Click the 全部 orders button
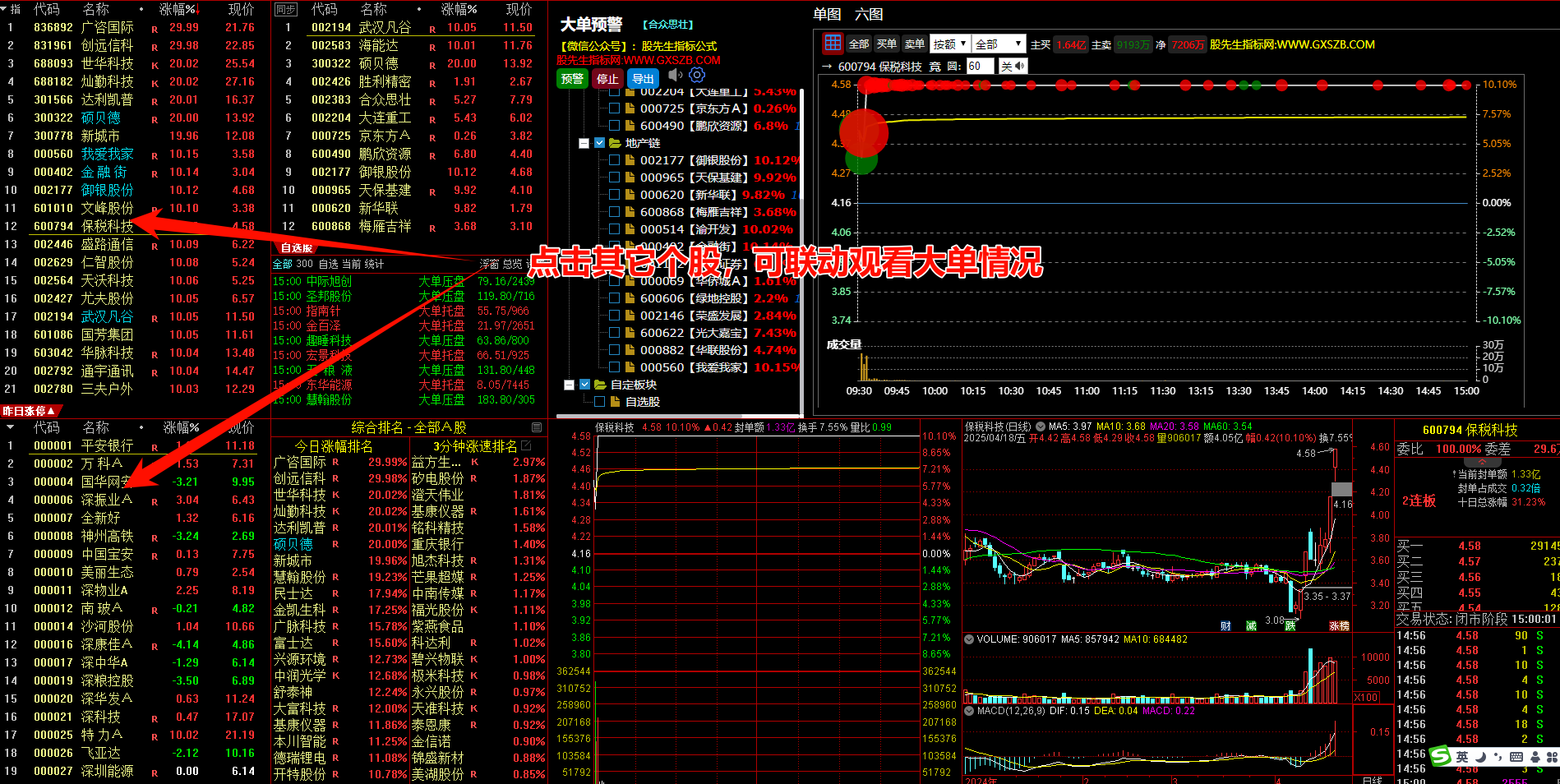This screenshot has height=784, width=1560. tap(859, 44)
